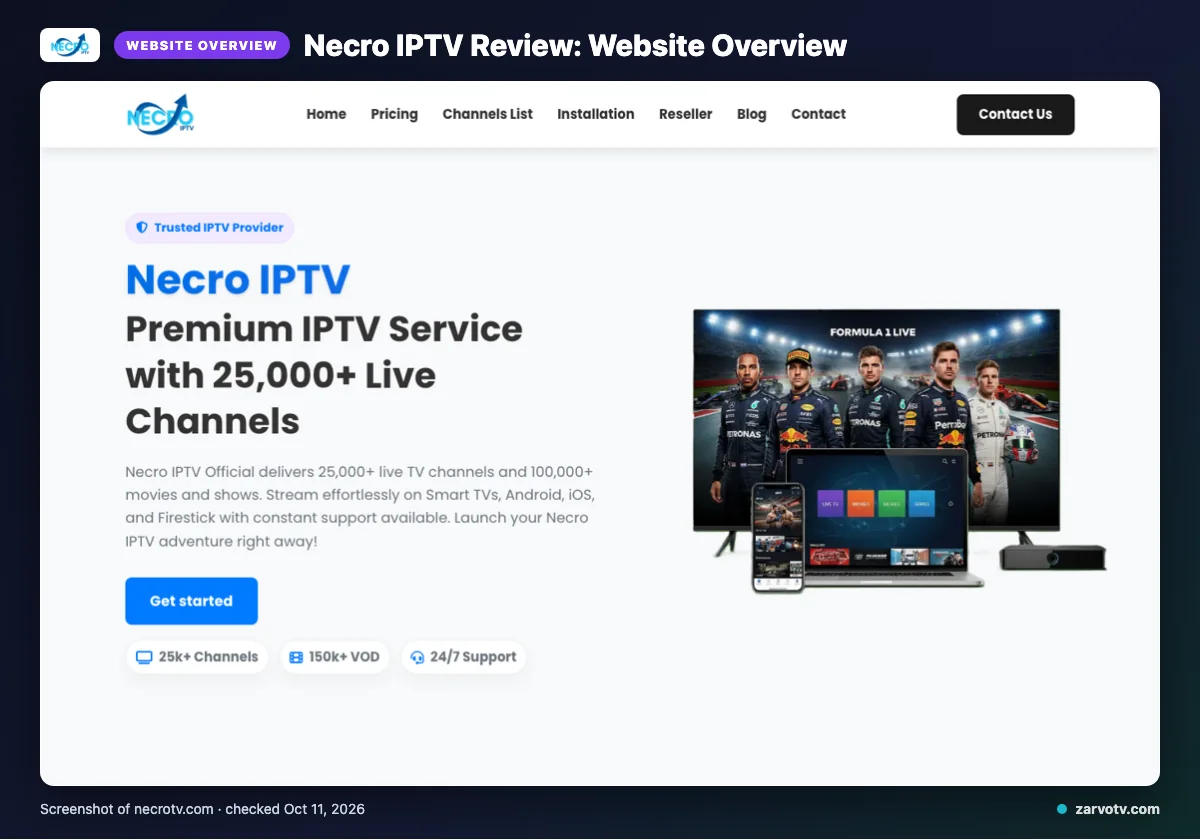Click the Premium IPTV Service headline
This screenshot has width=1200, height=840.
(x=324, y=375)
